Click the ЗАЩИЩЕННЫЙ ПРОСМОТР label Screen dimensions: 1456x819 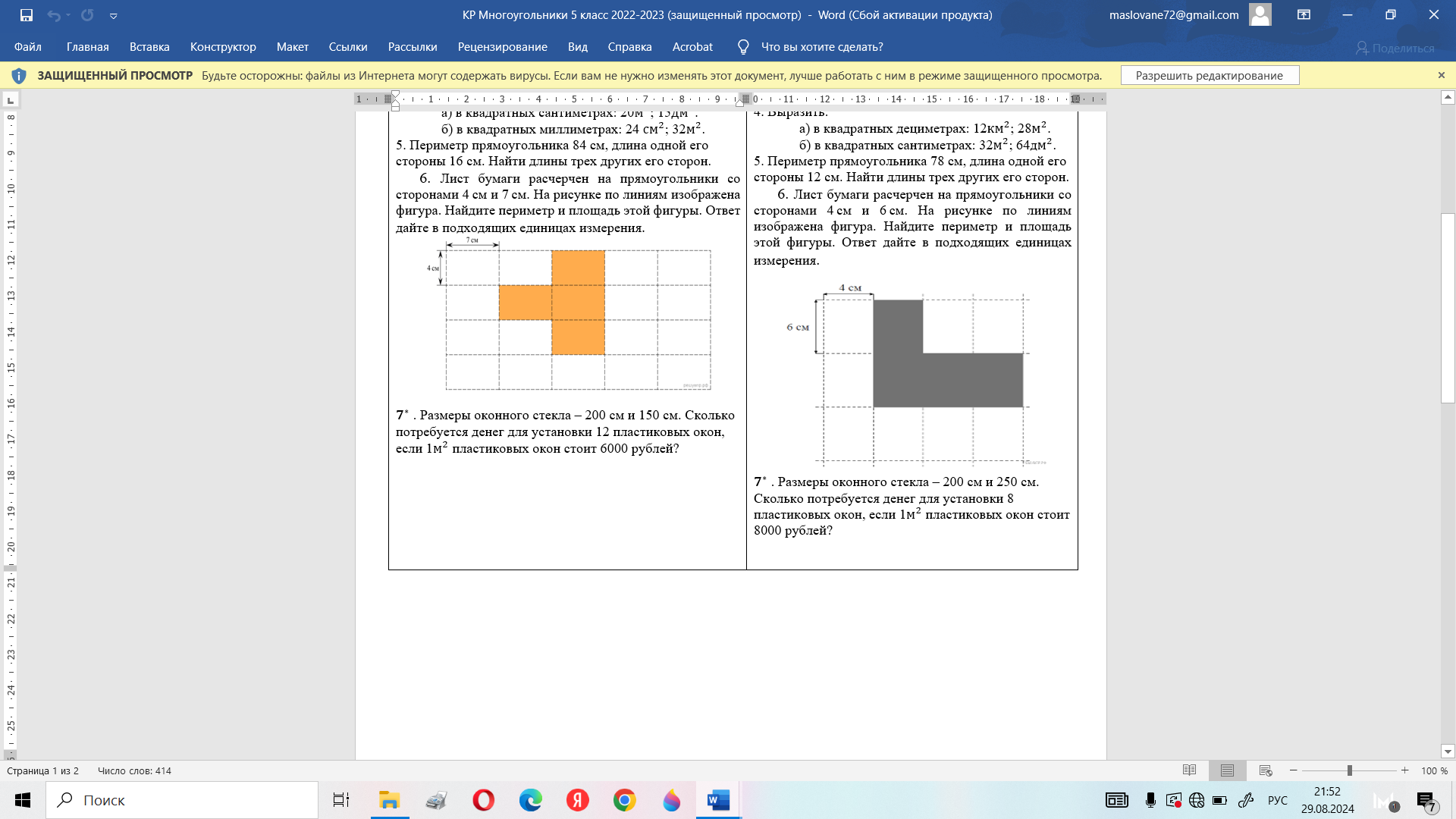[115, 76]
